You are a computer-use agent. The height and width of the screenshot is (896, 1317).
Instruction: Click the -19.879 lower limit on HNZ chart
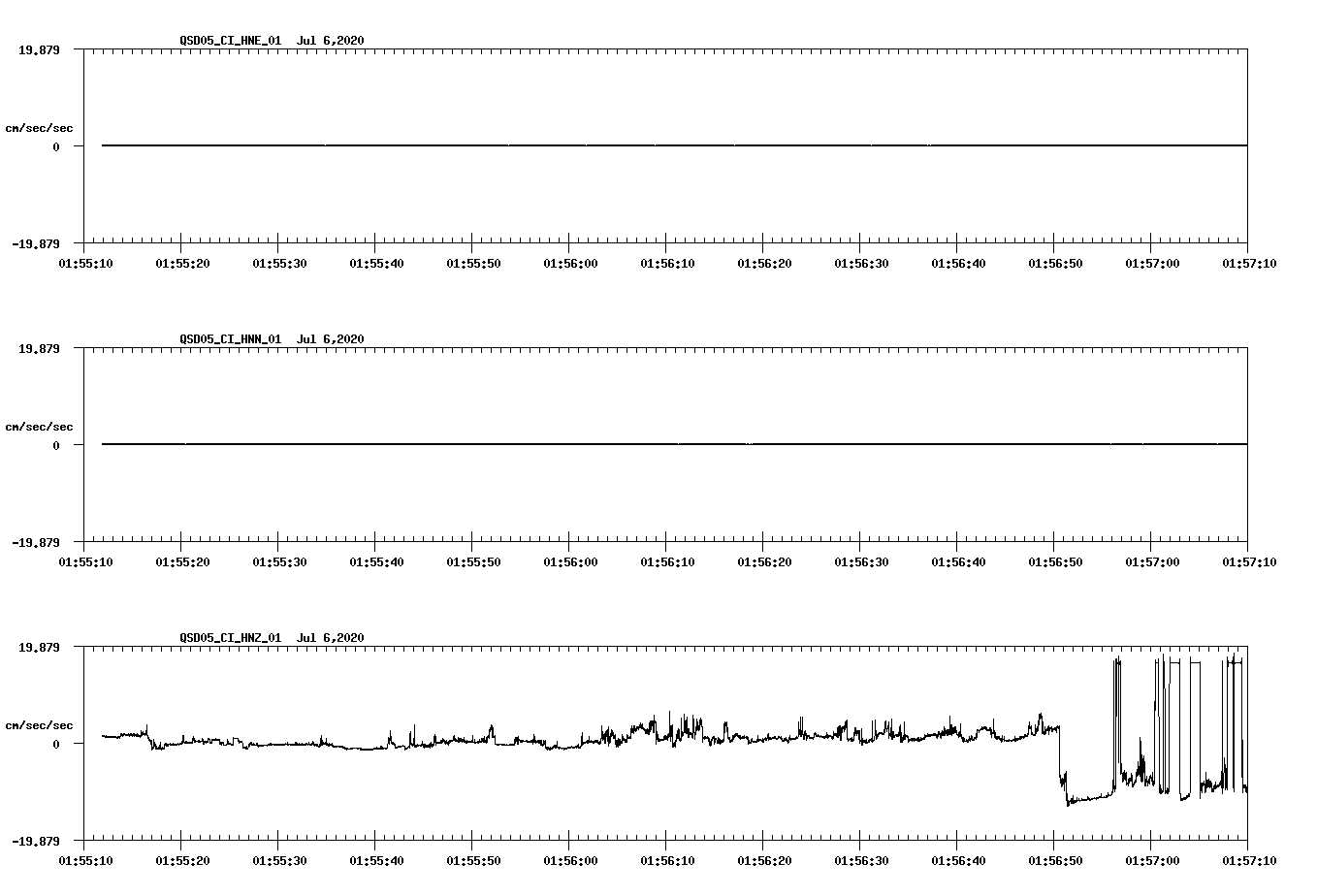36,841
